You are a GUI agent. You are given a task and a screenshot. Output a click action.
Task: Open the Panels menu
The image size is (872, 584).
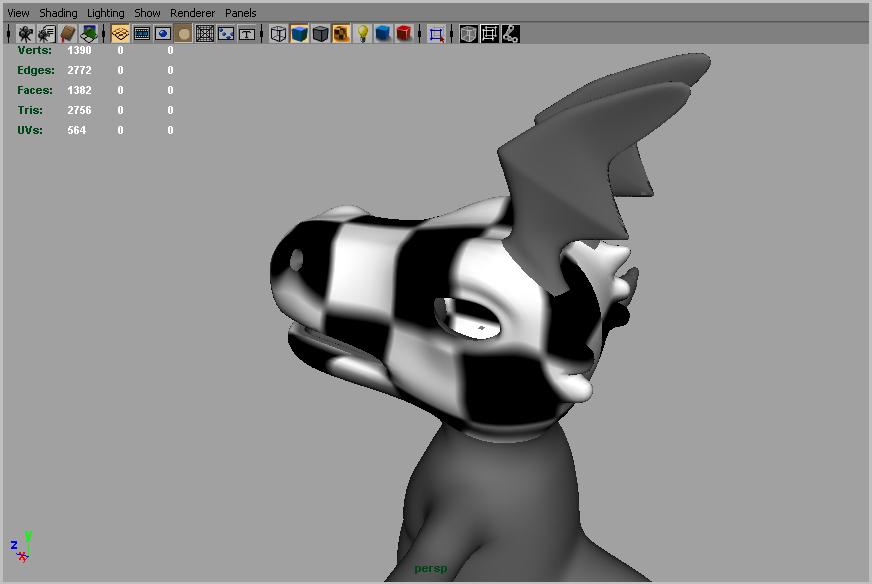pyautogui.click(x=240, y=13)
